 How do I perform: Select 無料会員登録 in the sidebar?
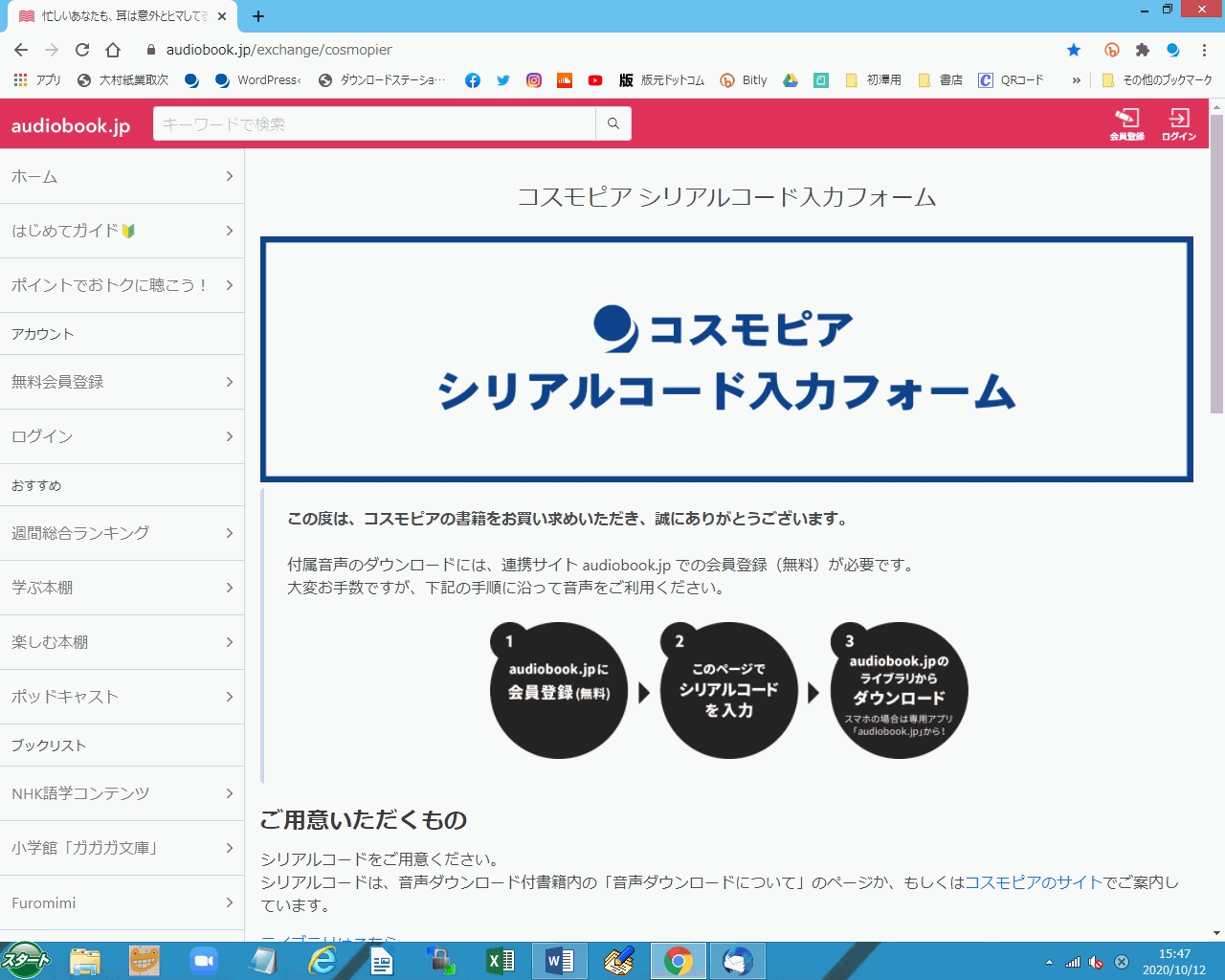pyautogui.click(x=122, y=382)
